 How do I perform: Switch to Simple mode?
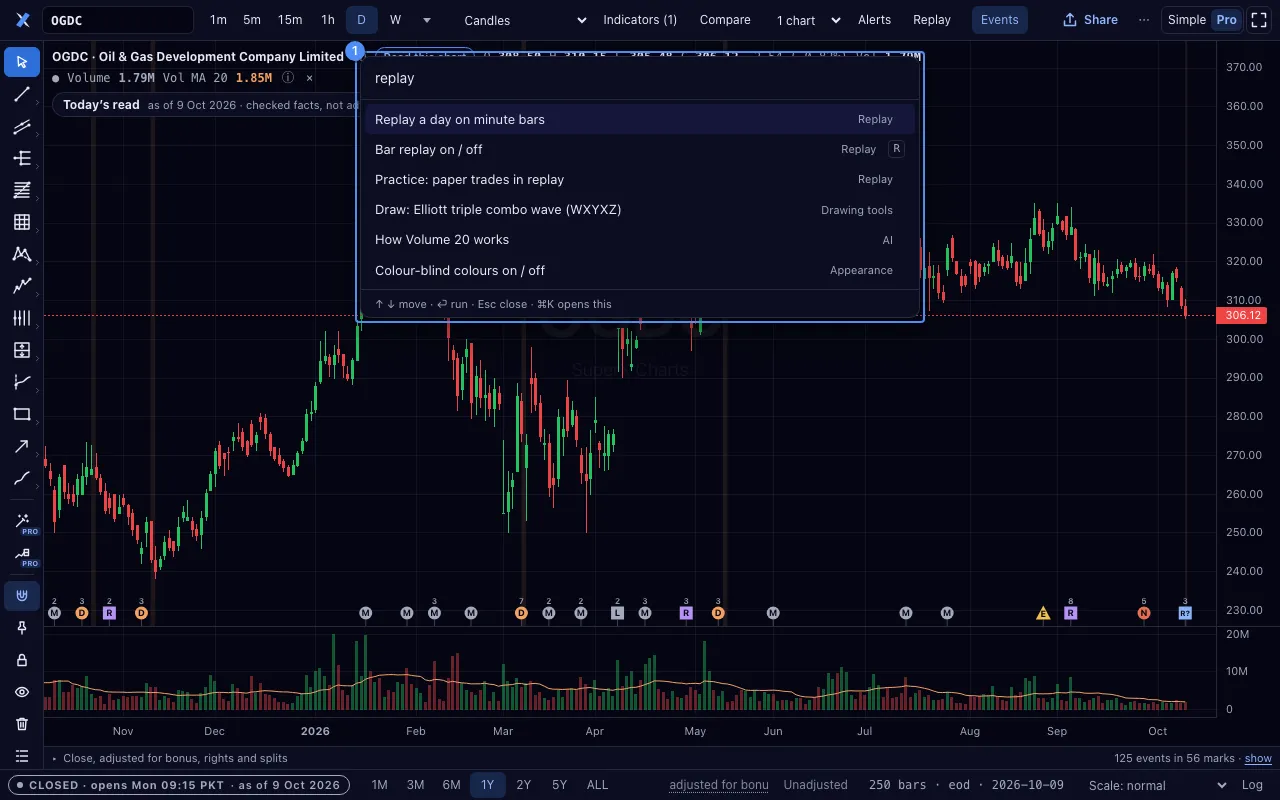click(1187, 20)
